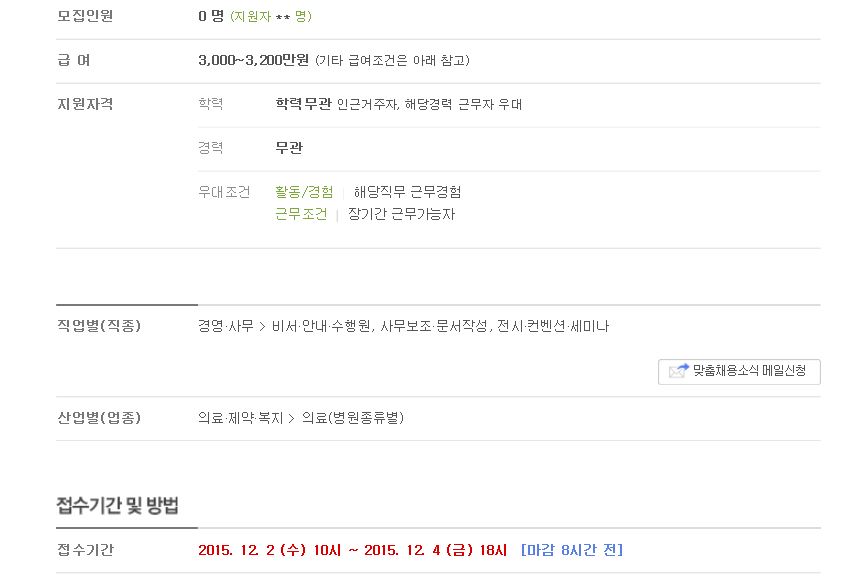Viewport: 853px width, 578px height.
Task: Click the green 근무조건 label
Action: click(301, 214)
